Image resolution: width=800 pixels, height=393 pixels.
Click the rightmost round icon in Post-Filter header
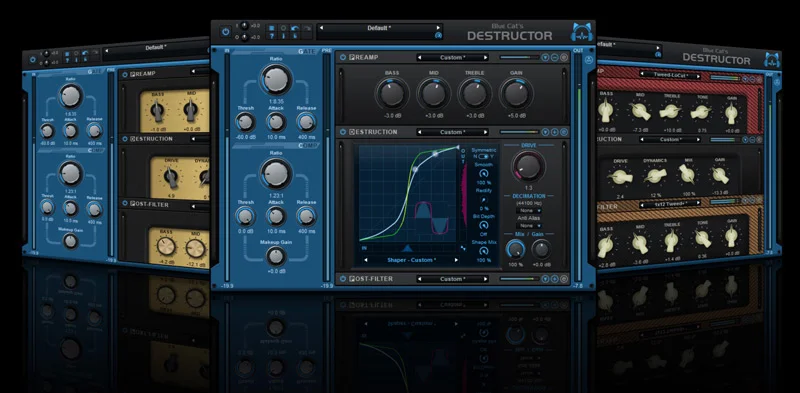click(x=564, y=279)
